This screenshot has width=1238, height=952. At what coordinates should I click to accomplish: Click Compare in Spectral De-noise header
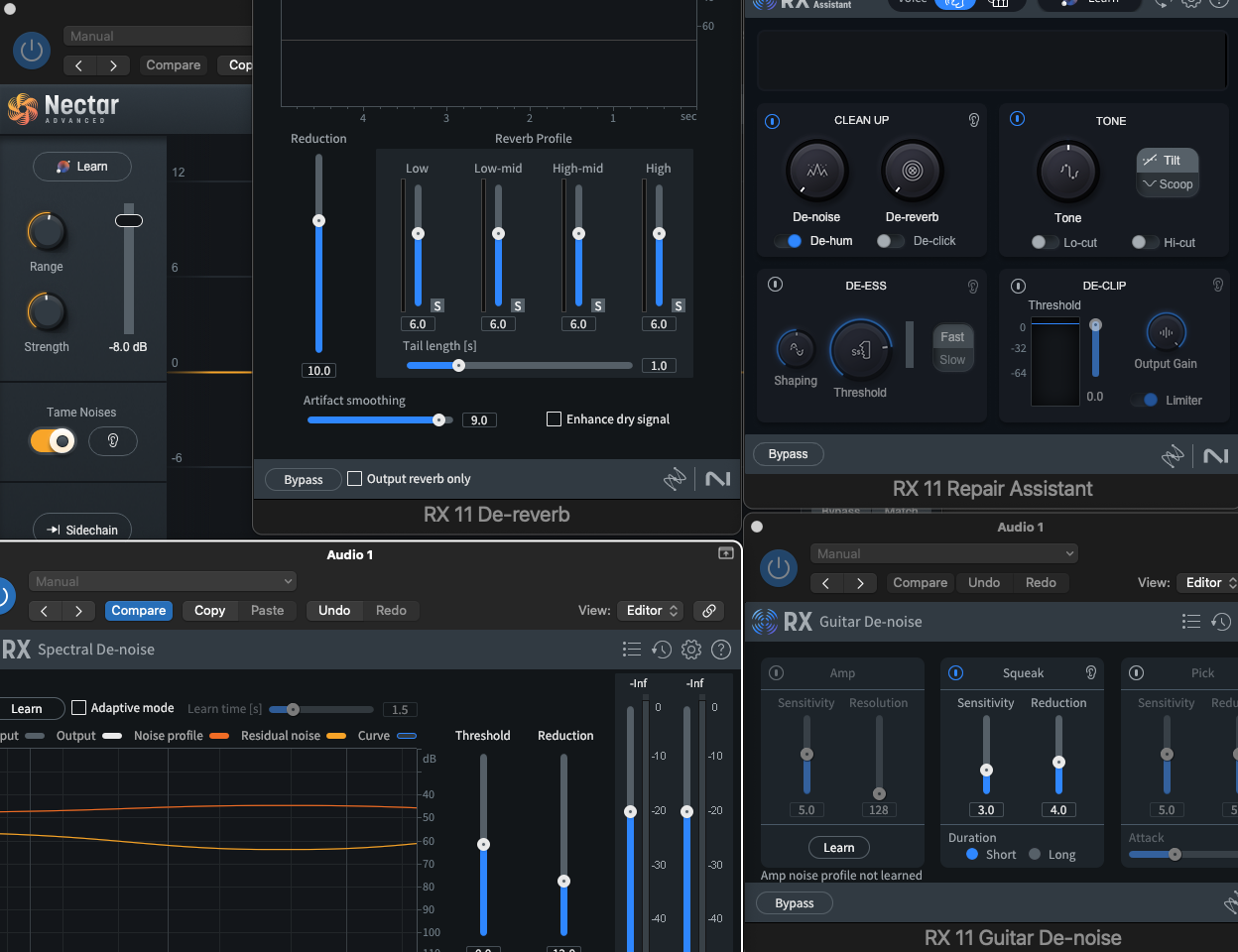point(139,611)
